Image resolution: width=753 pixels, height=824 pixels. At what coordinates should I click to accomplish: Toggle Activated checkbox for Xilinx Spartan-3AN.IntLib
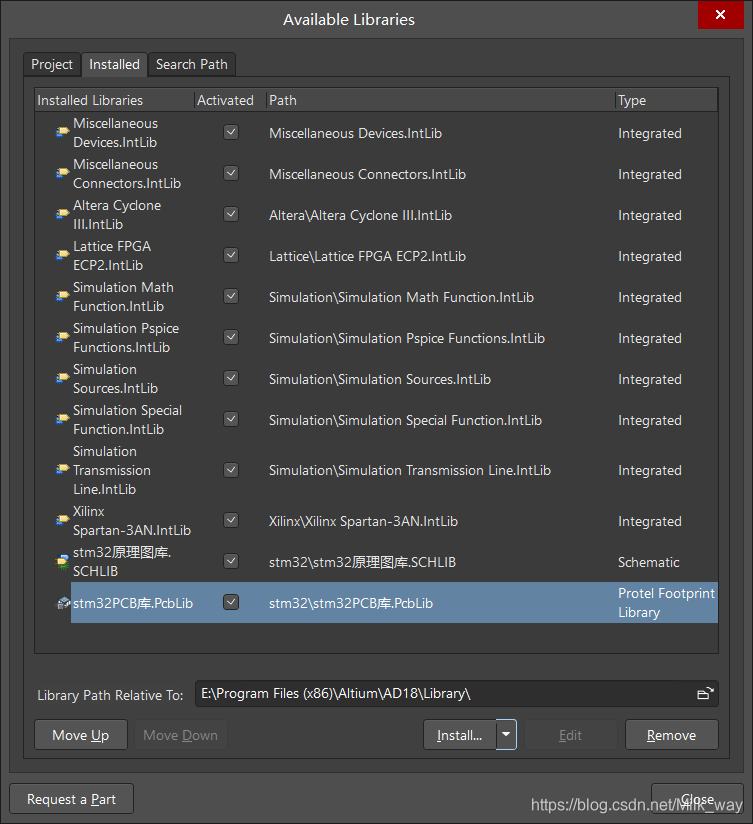pos(231,520)
